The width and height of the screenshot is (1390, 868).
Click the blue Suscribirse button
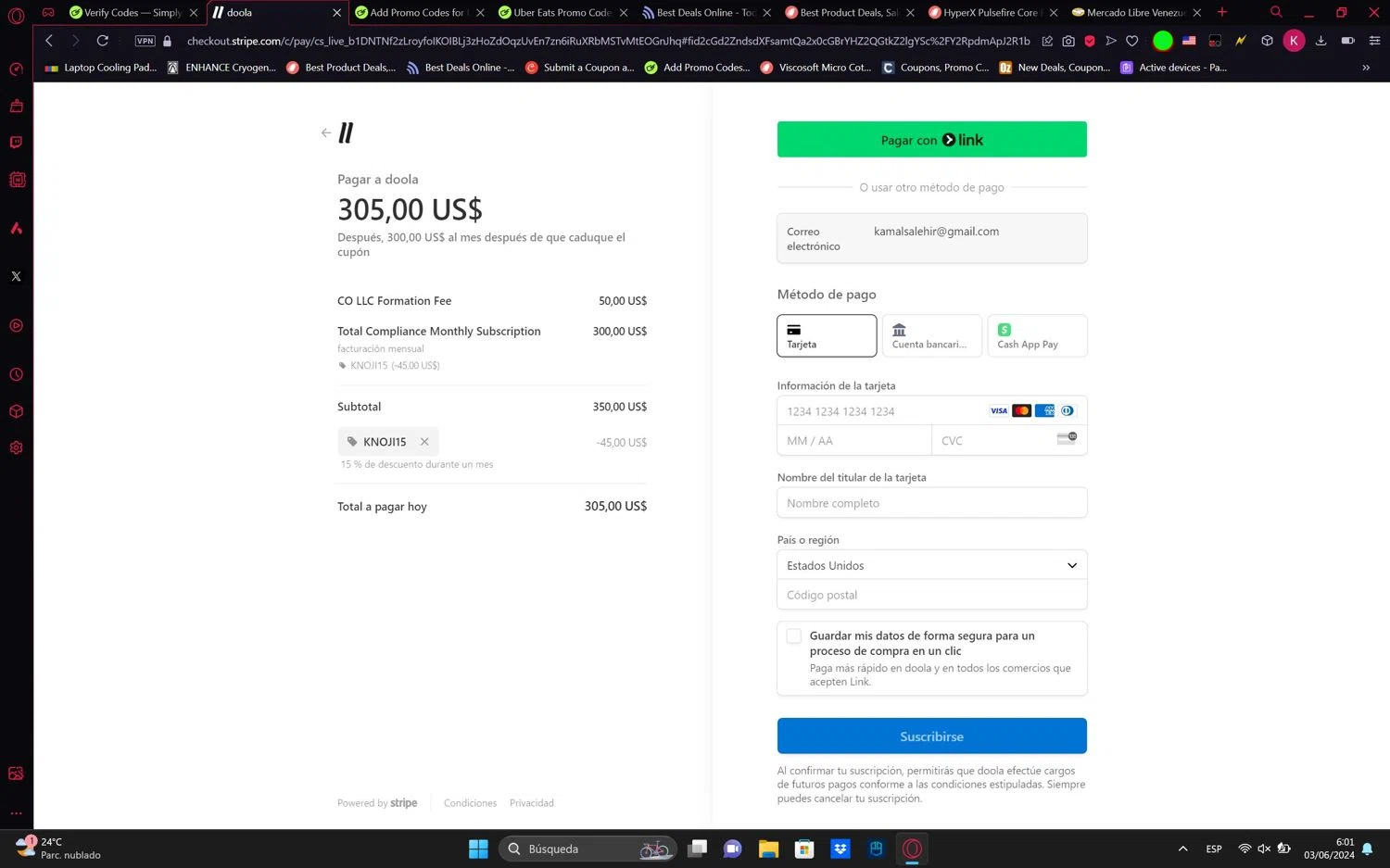tap(931, 736)
